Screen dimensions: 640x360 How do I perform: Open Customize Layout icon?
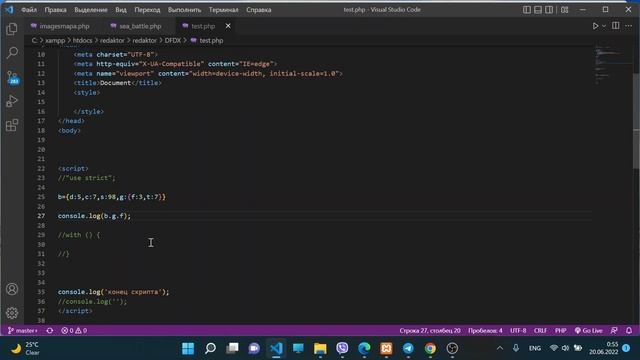[x=564, y=9]
